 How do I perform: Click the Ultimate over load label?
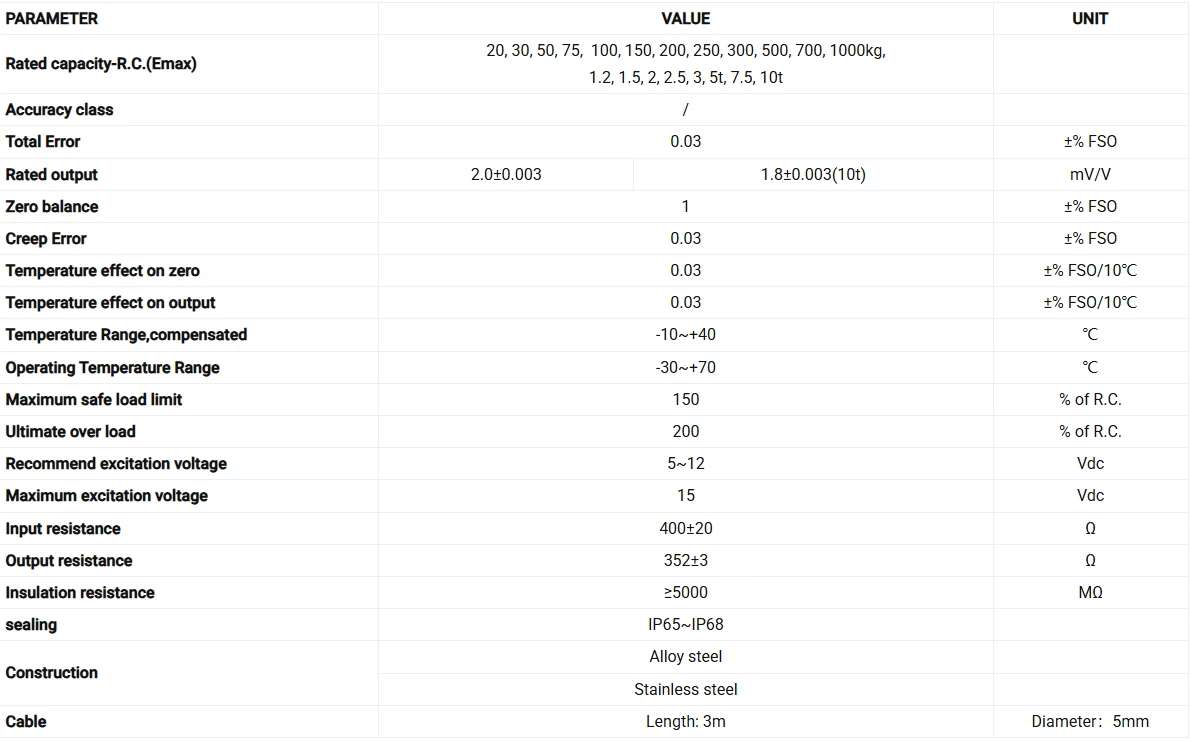point(71,432)
